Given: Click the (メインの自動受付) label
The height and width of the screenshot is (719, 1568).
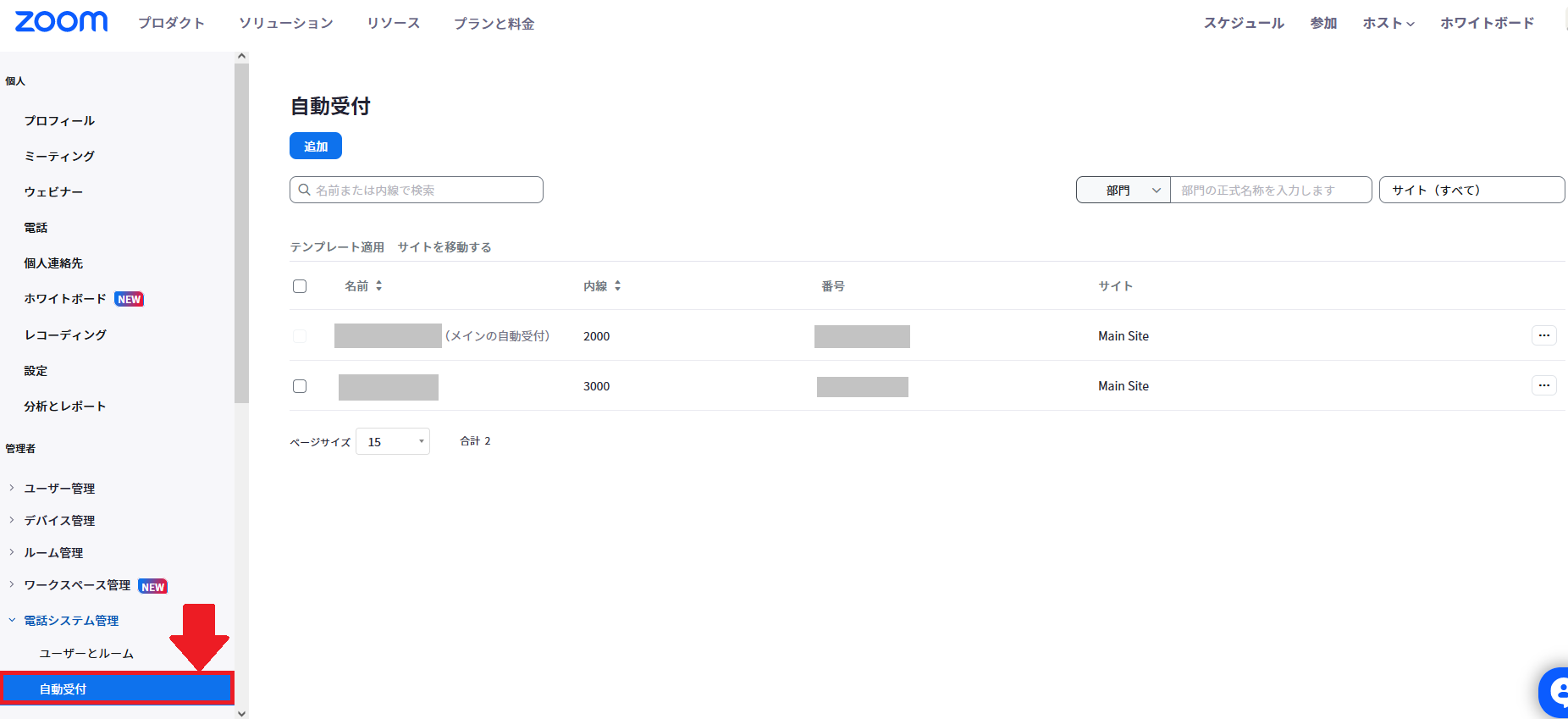Looking at the screenshot, I should click(x=498, y=336).
